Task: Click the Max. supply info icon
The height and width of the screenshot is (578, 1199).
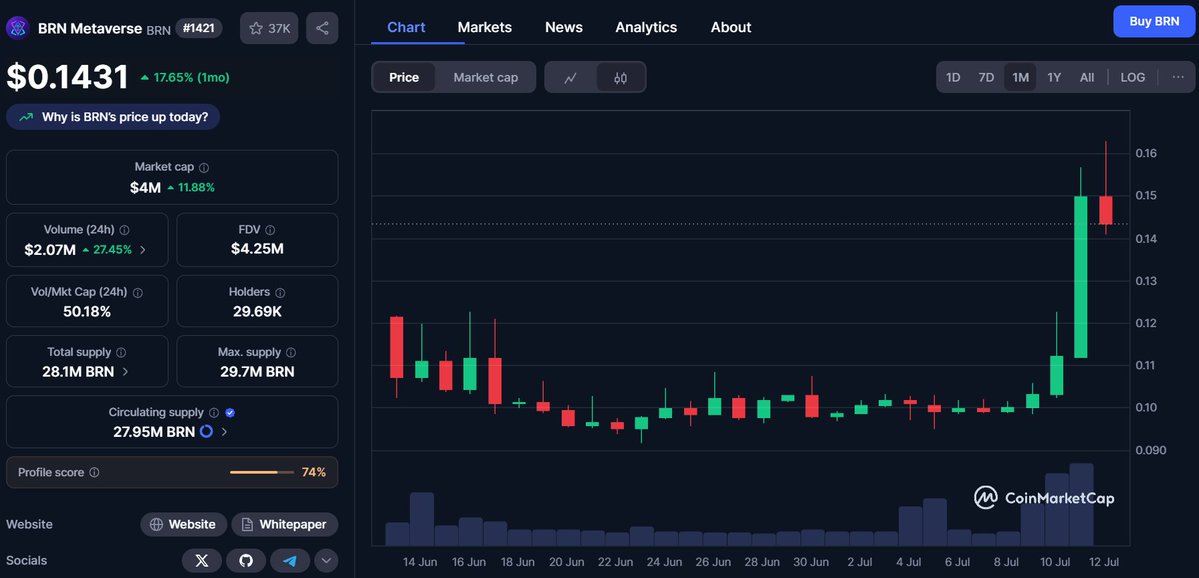Action: (291, 352)
